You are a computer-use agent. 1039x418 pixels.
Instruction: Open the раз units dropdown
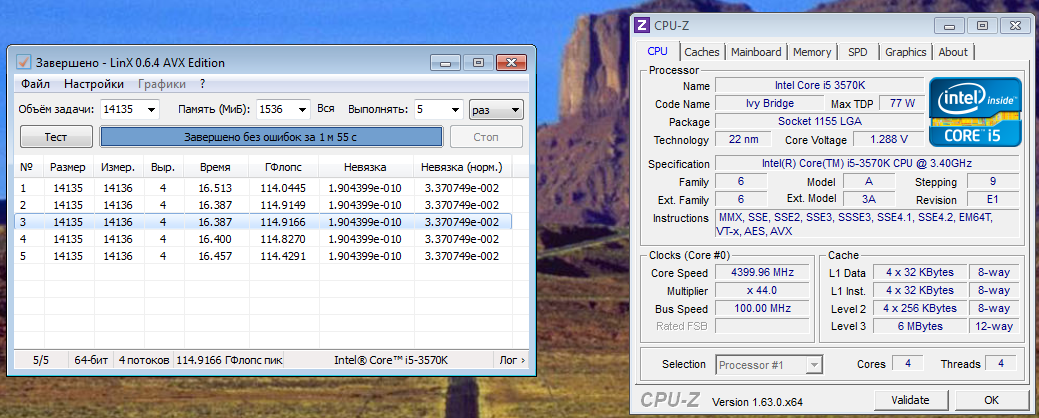(x=496, y=109)
